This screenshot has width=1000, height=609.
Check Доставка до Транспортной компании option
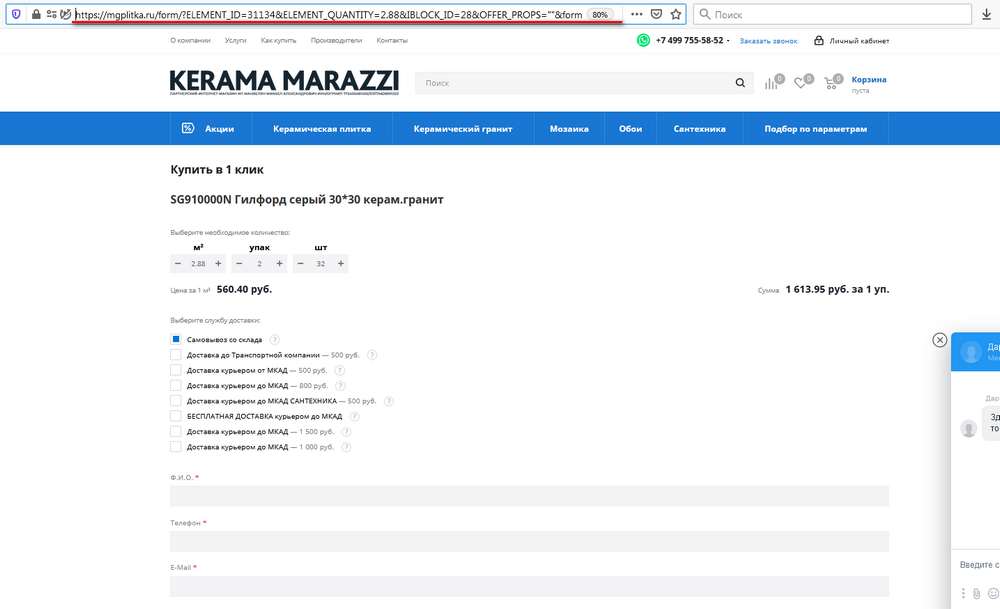[176, 355]
